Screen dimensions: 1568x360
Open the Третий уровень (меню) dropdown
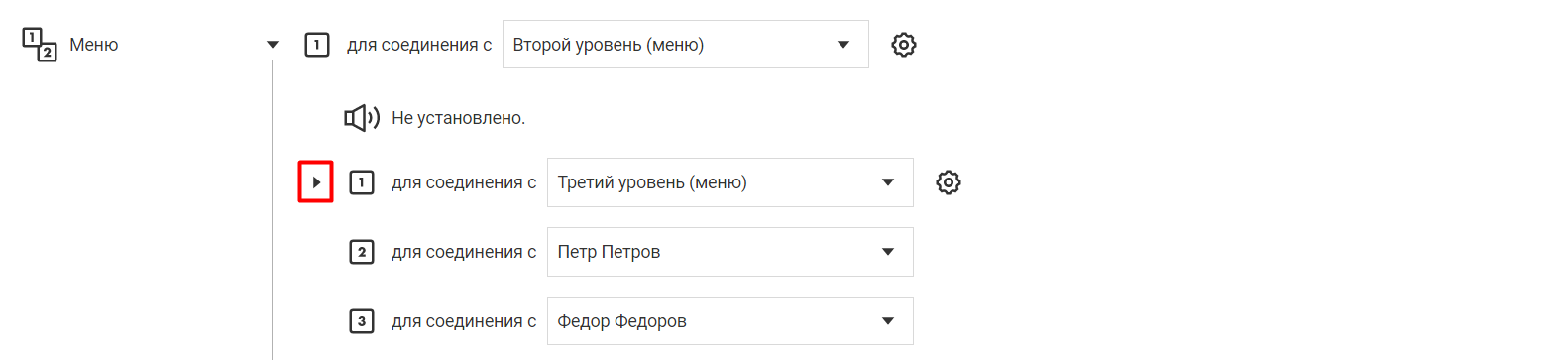730,182
